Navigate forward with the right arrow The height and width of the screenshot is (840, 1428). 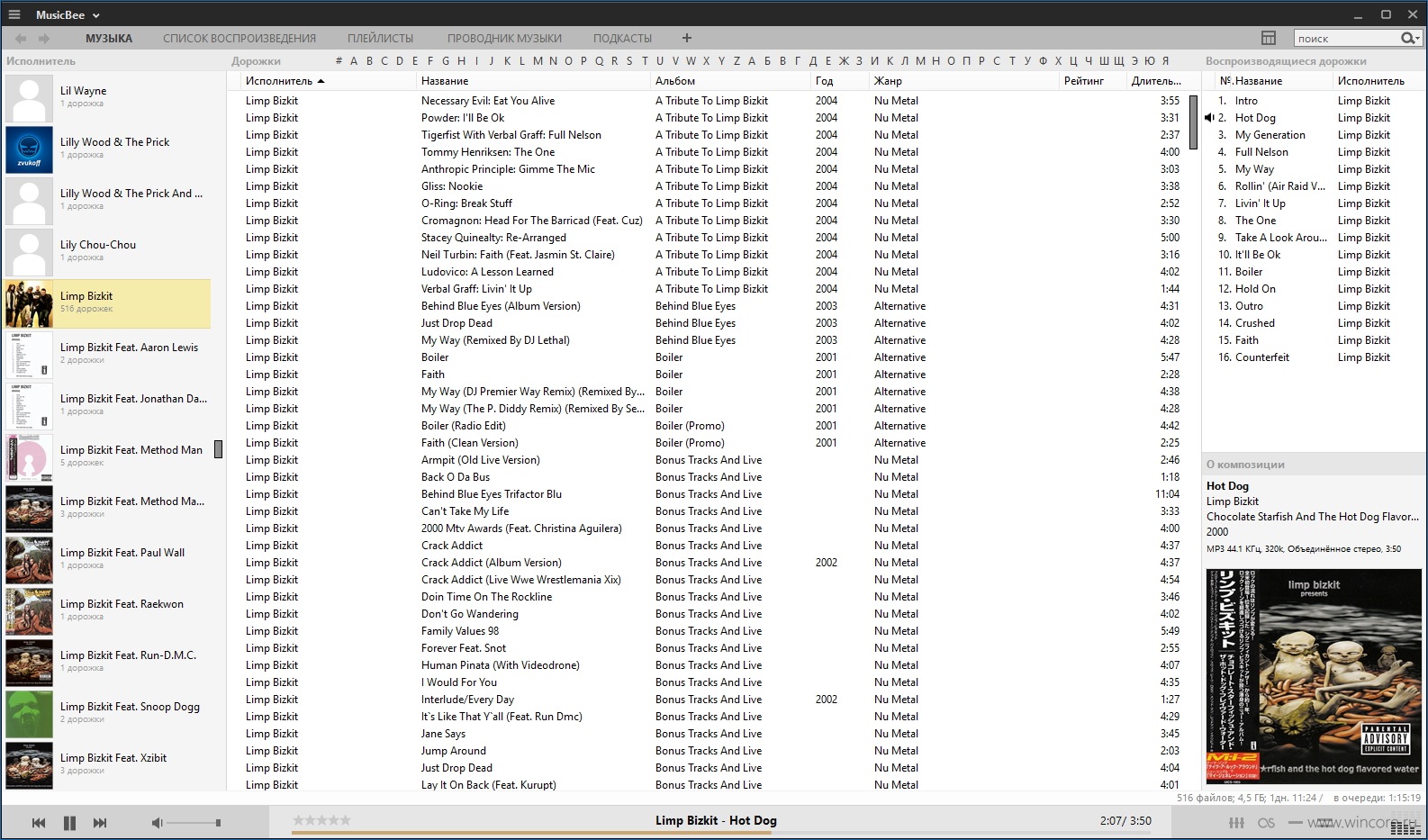pyautogui.click(x=43, y=38)
